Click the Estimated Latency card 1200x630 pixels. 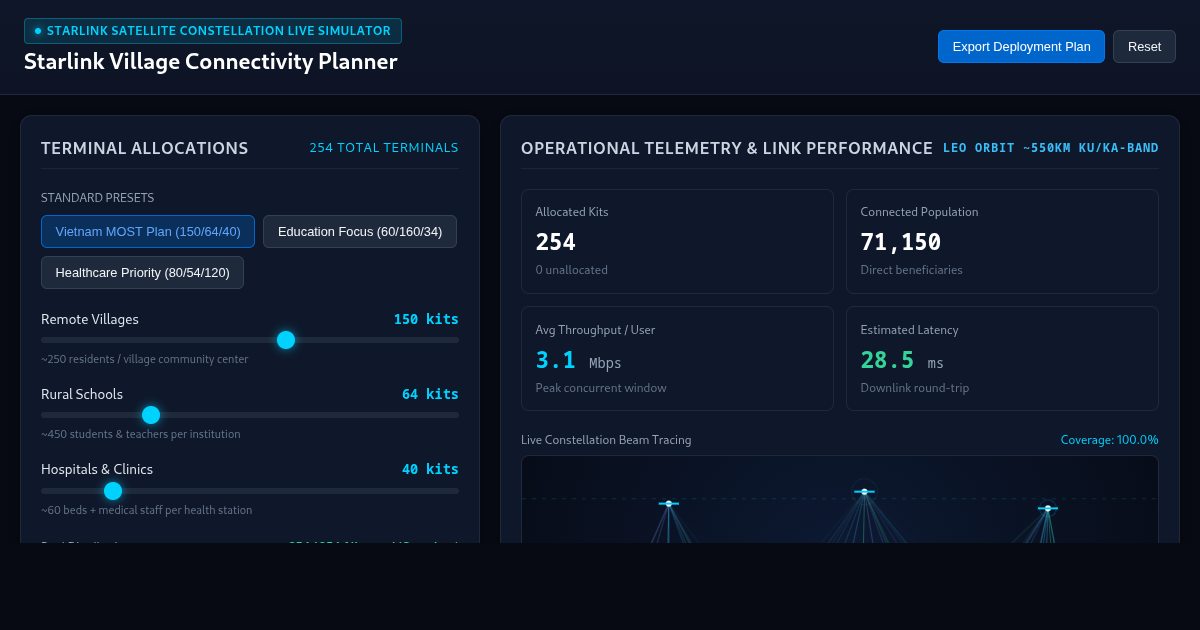[1002, 358]
